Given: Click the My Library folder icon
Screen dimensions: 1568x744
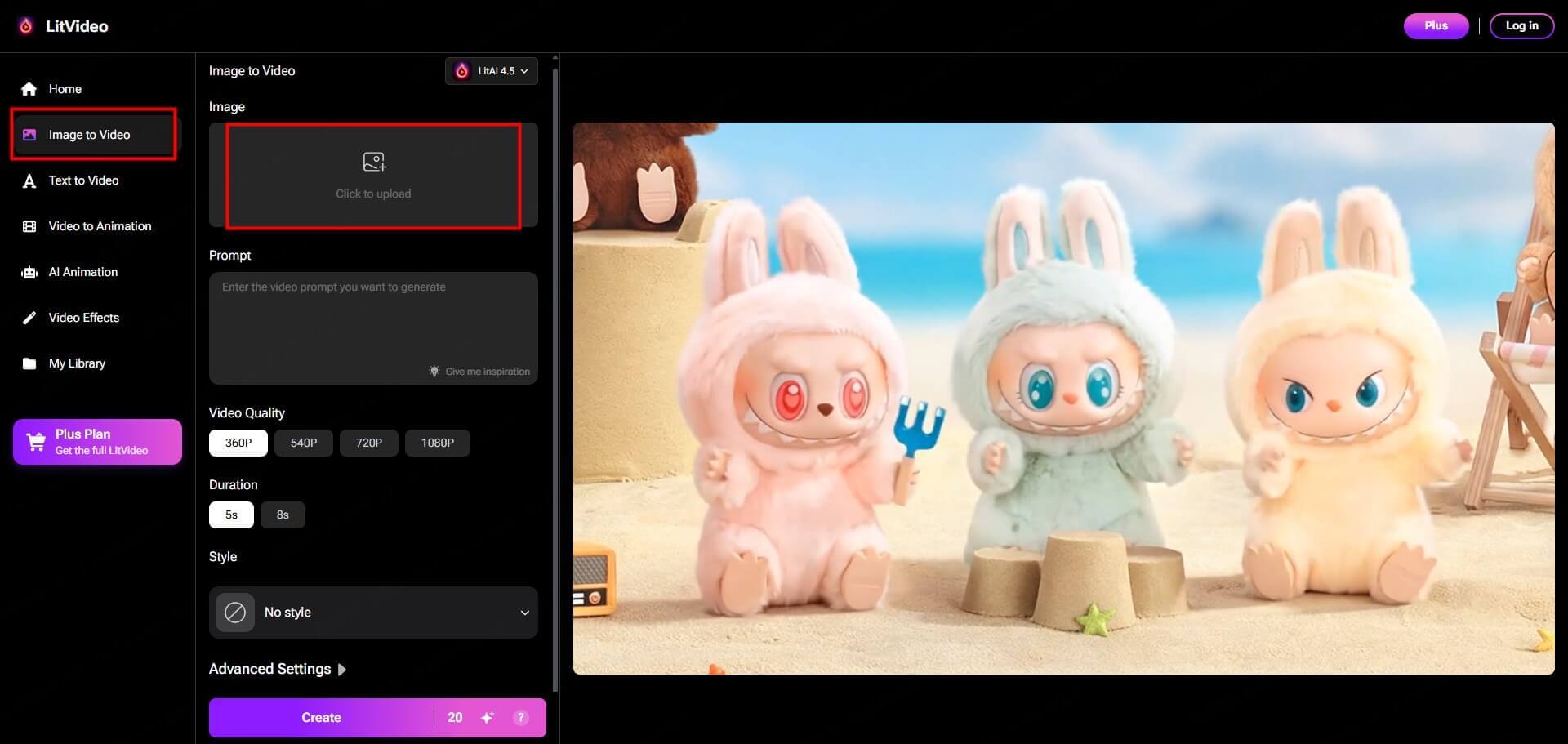Looking at the screenshot, I should click(29, 363).
